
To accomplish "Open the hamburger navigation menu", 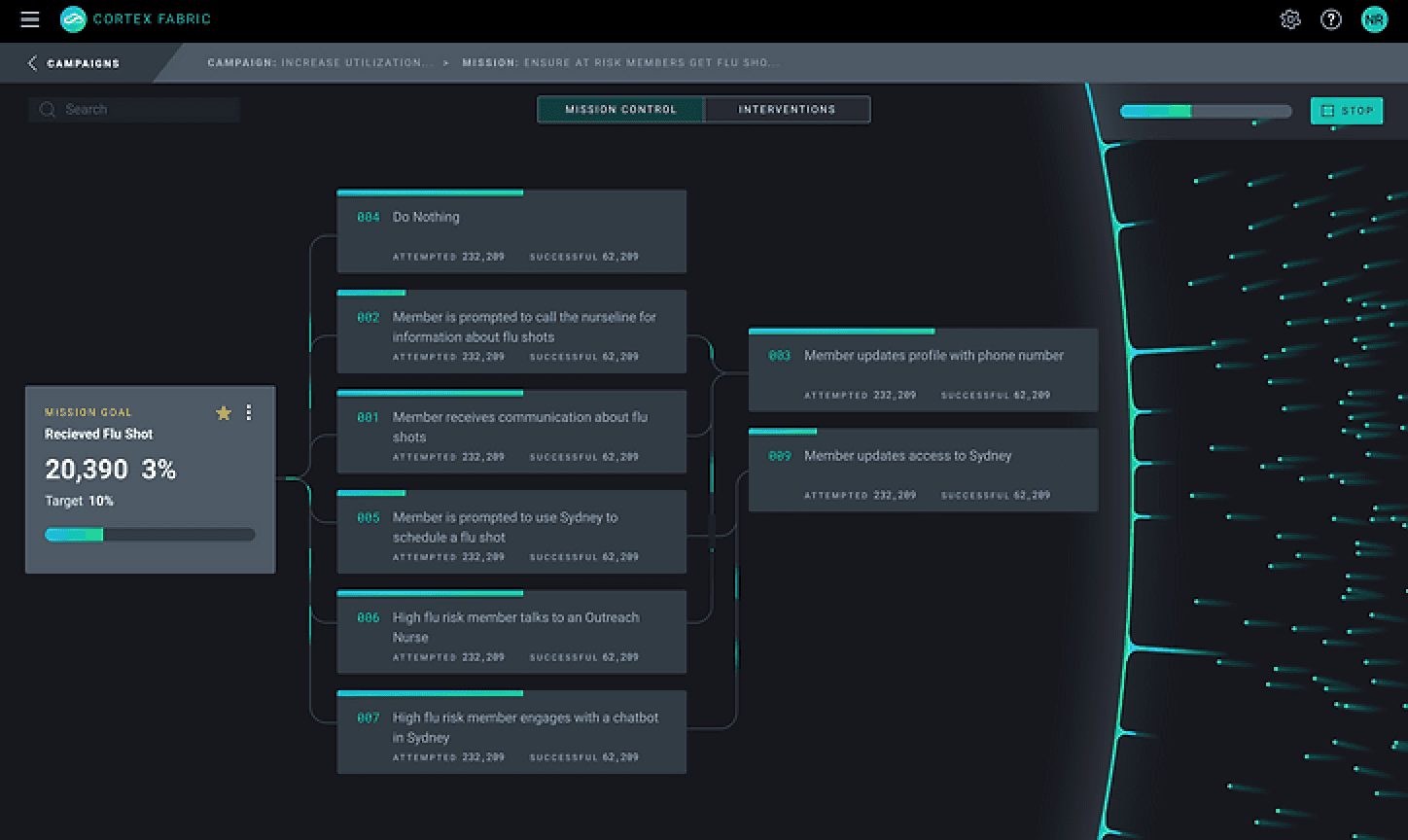I will (x=30, y=19).
